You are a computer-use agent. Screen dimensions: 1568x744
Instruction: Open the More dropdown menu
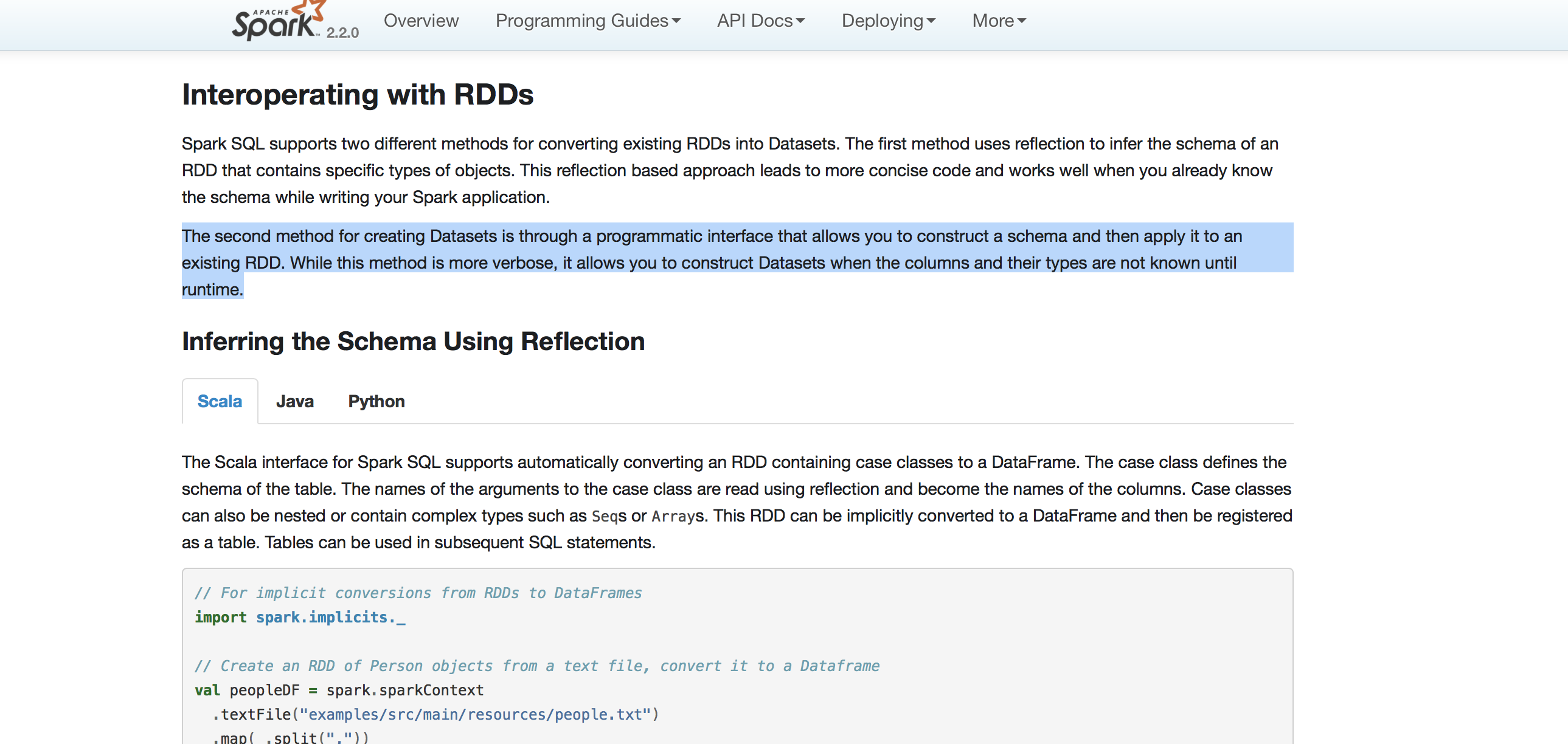(x=998, y=21)
